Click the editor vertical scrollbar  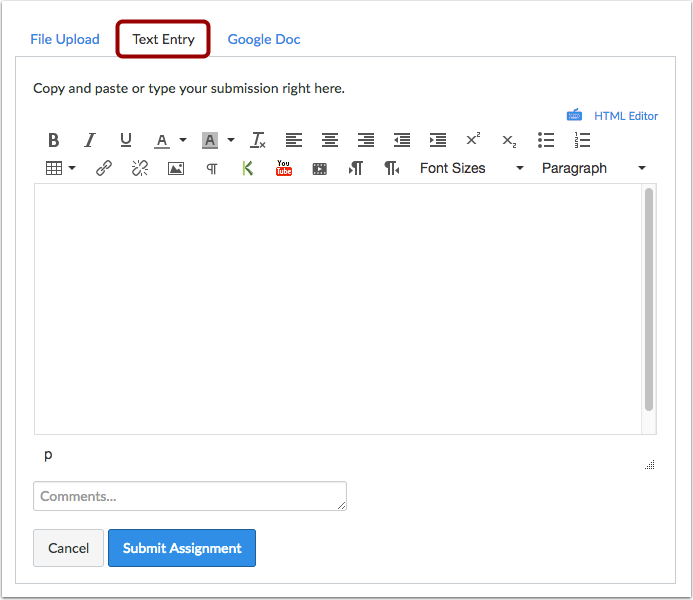[x=649, y=300]
